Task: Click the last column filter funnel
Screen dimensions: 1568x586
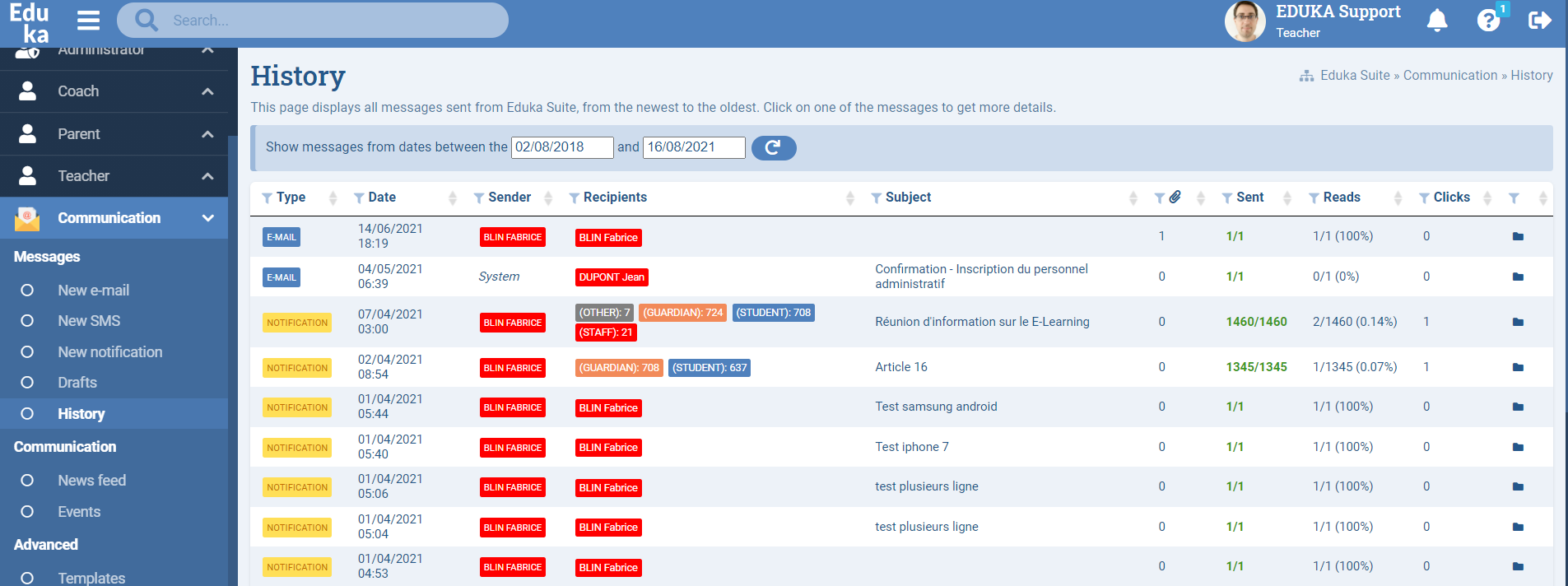Action: (1514, 198)
